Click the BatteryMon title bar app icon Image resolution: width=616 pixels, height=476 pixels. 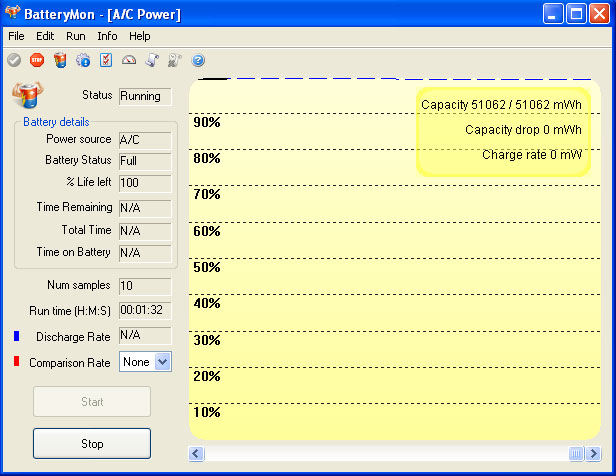click(x=13, y=13)
